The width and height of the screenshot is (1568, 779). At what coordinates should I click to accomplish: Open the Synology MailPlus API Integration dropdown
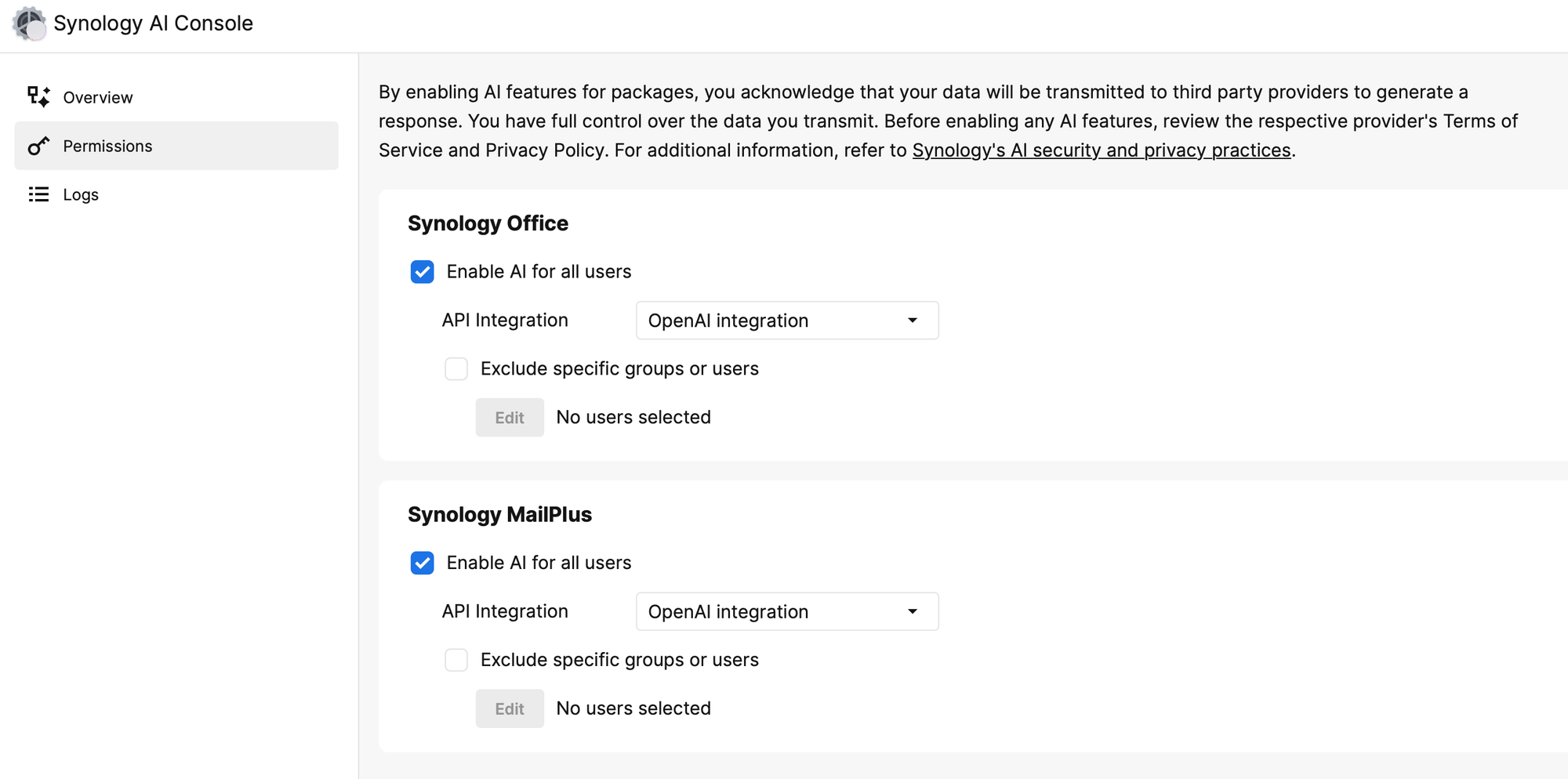pos(787,611)
